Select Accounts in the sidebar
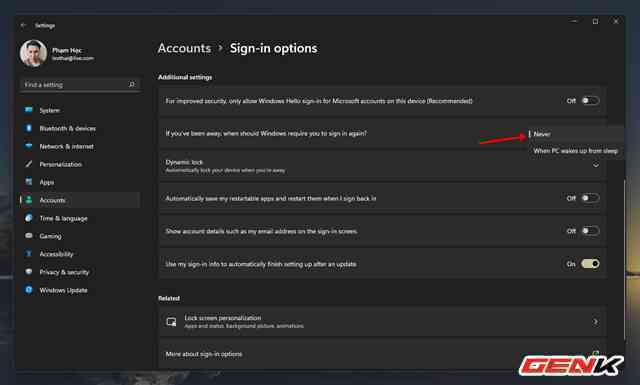This screenshot has width=640, height=385. [x=80, y=200]
